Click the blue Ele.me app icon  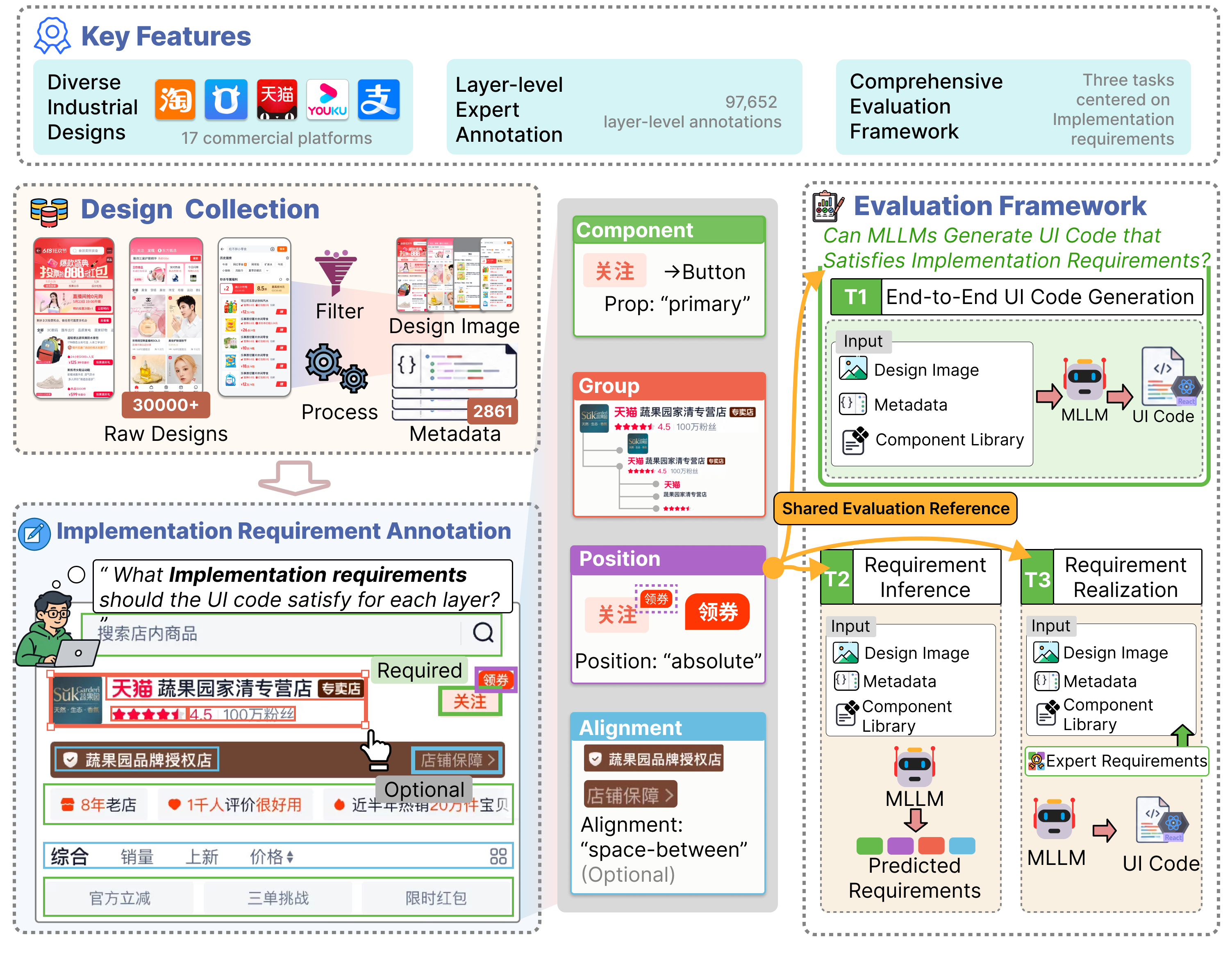(226, 100)
